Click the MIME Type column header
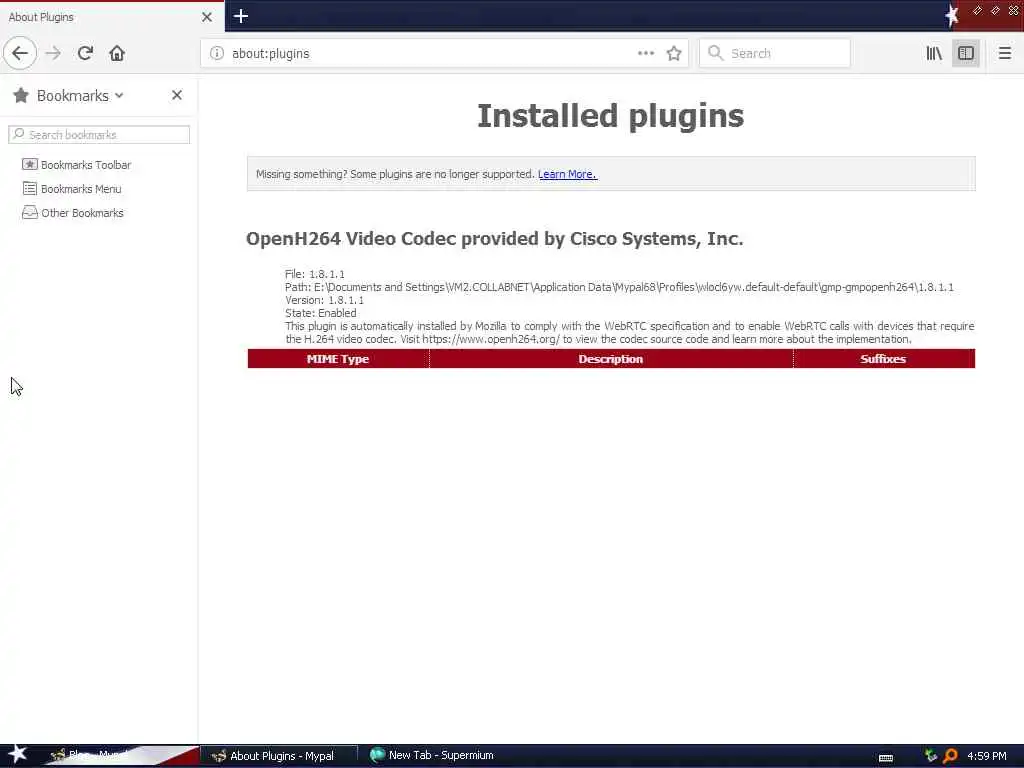 tap(338, 359)
